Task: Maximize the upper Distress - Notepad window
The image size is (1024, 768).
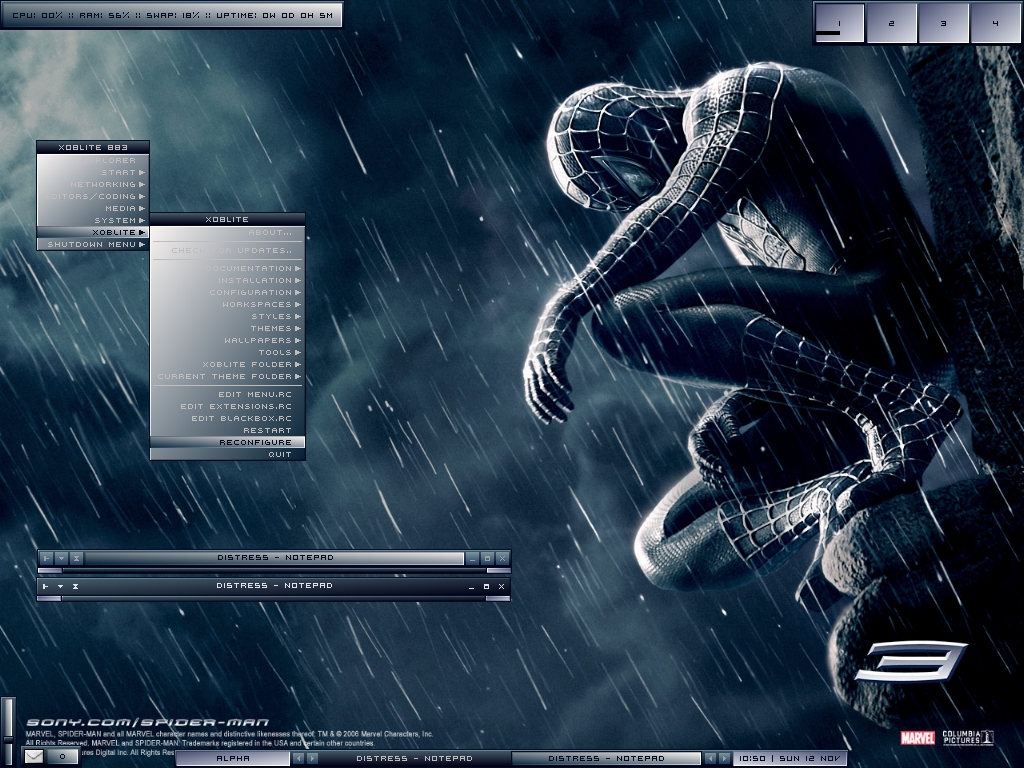Action: pos(487,558)
